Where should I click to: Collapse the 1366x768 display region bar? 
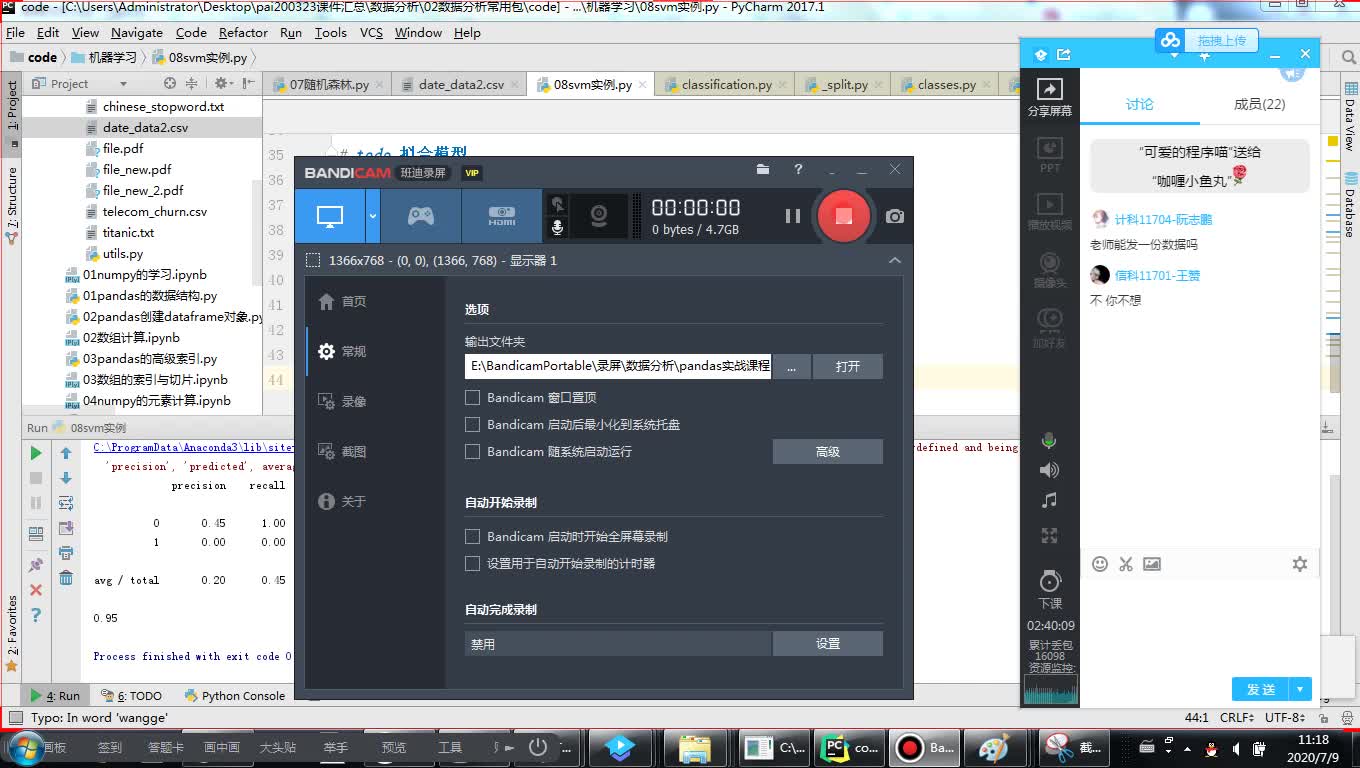pos(895,260)
